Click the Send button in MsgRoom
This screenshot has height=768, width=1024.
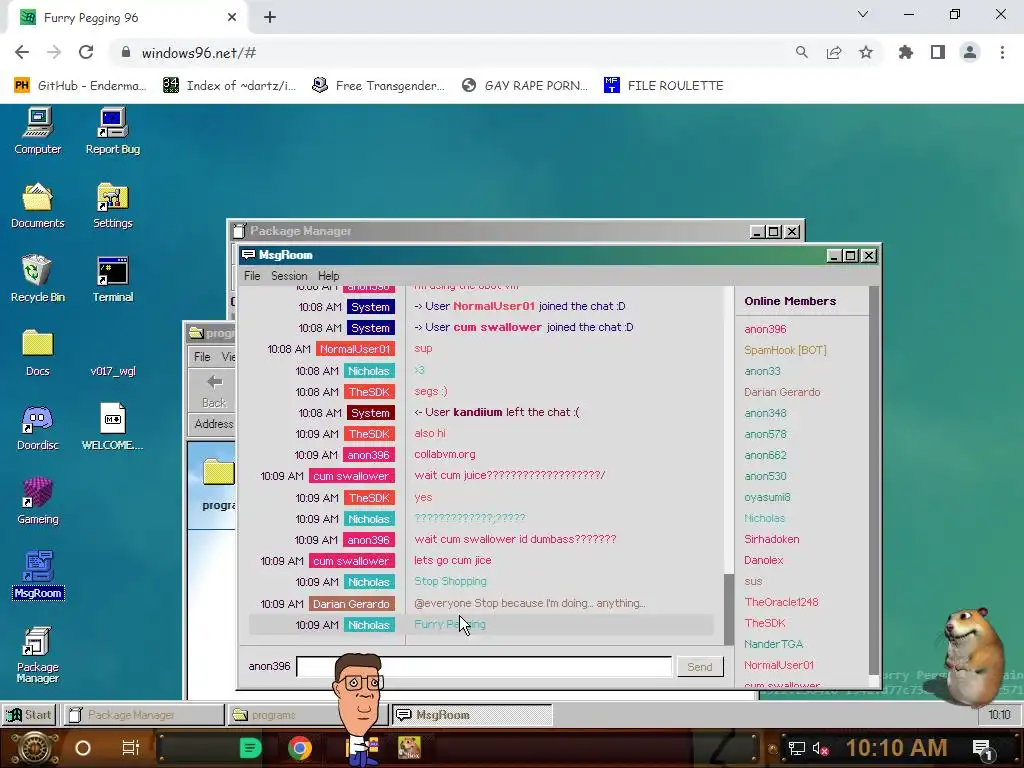pos(699,667)
